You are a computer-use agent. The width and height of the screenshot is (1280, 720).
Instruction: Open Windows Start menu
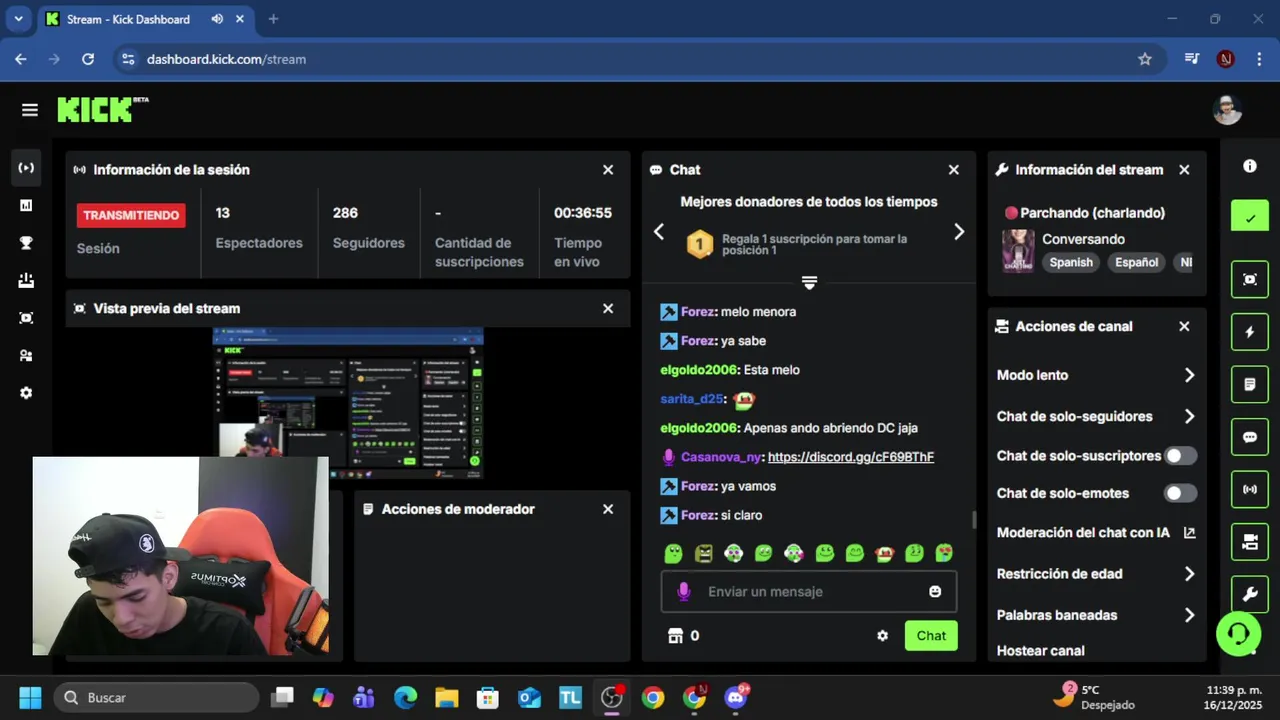[x=30, y=697]
